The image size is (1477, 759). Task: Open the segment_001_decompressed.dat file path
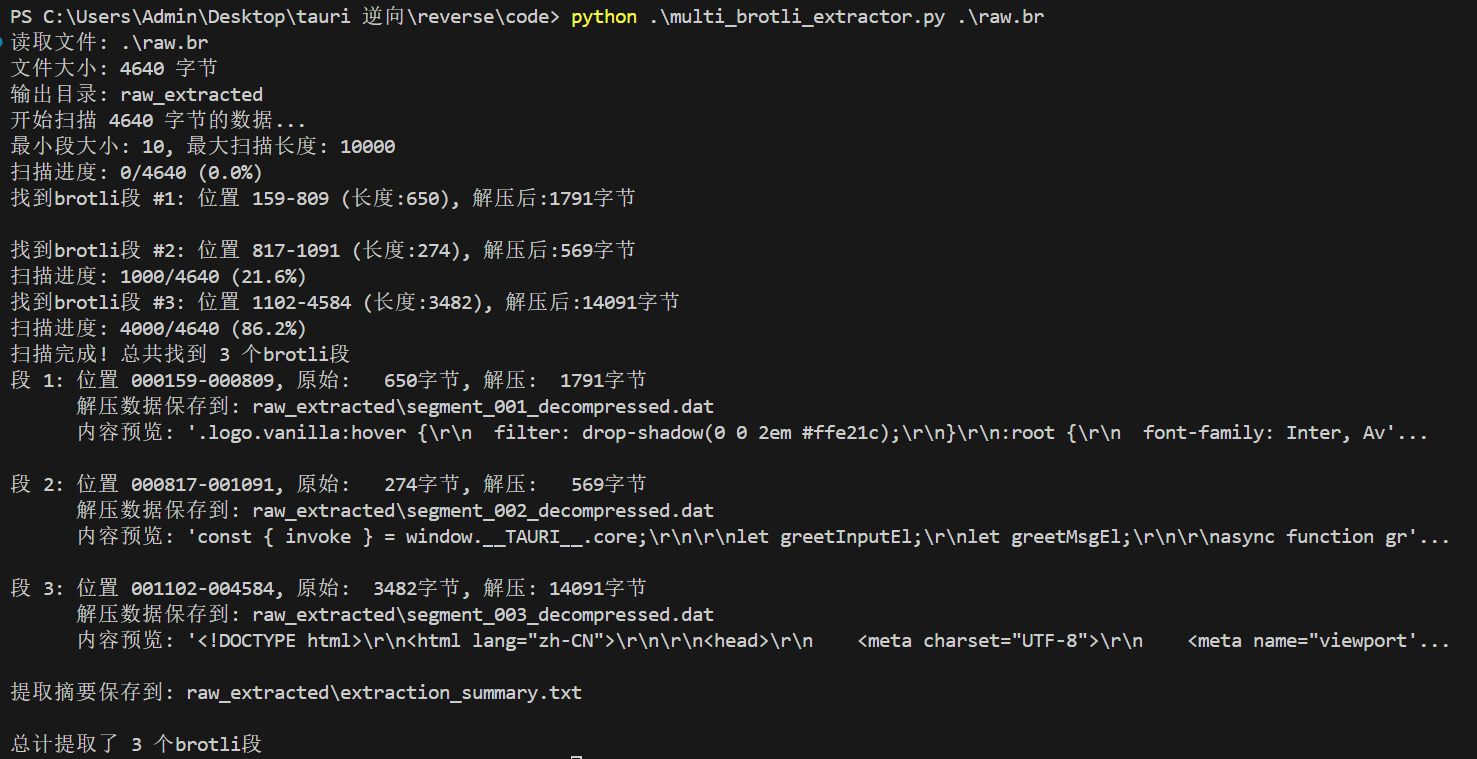point(483,407)
